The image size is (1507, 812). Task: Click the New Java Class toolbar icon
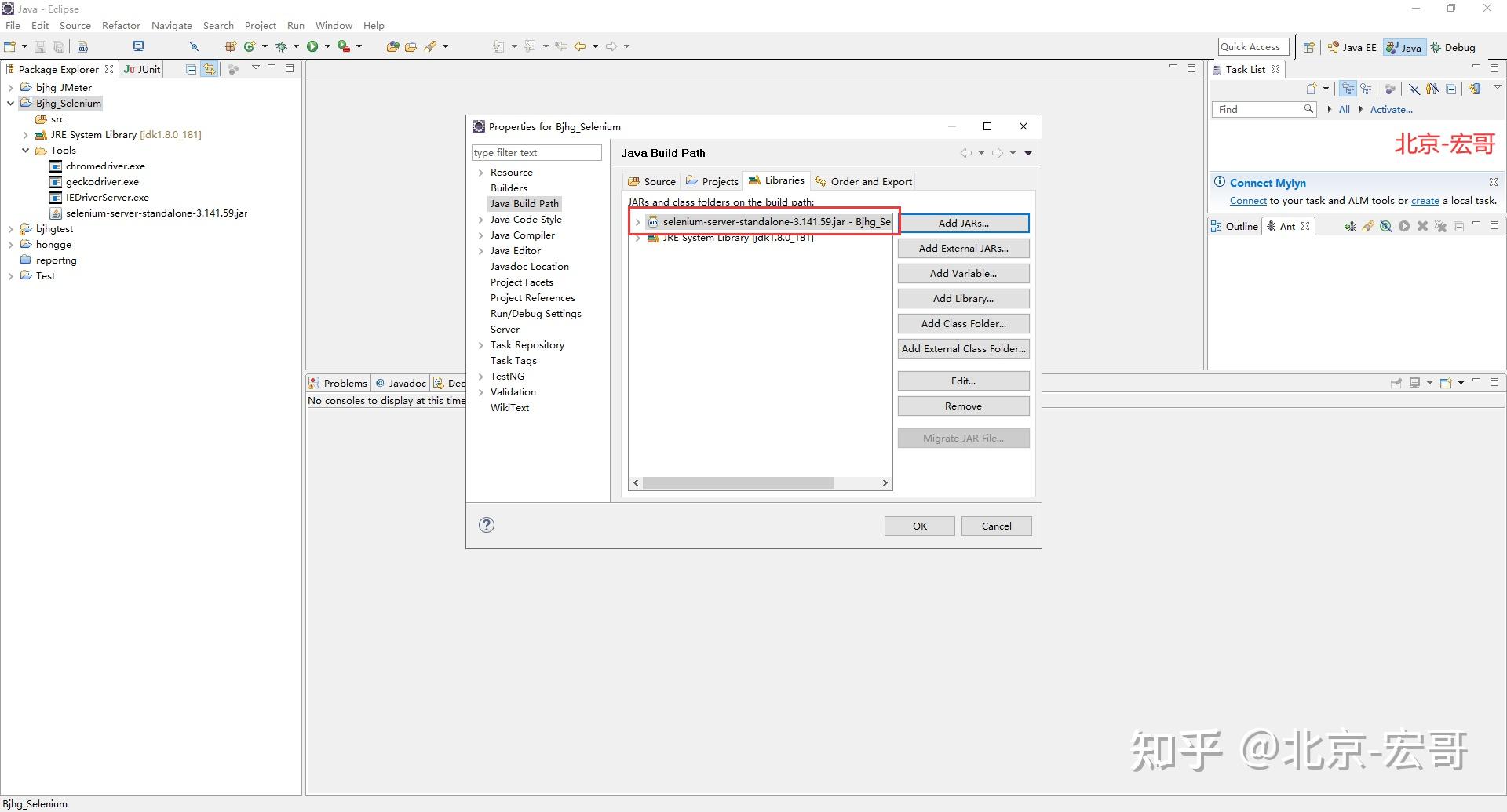click(250, 46)
